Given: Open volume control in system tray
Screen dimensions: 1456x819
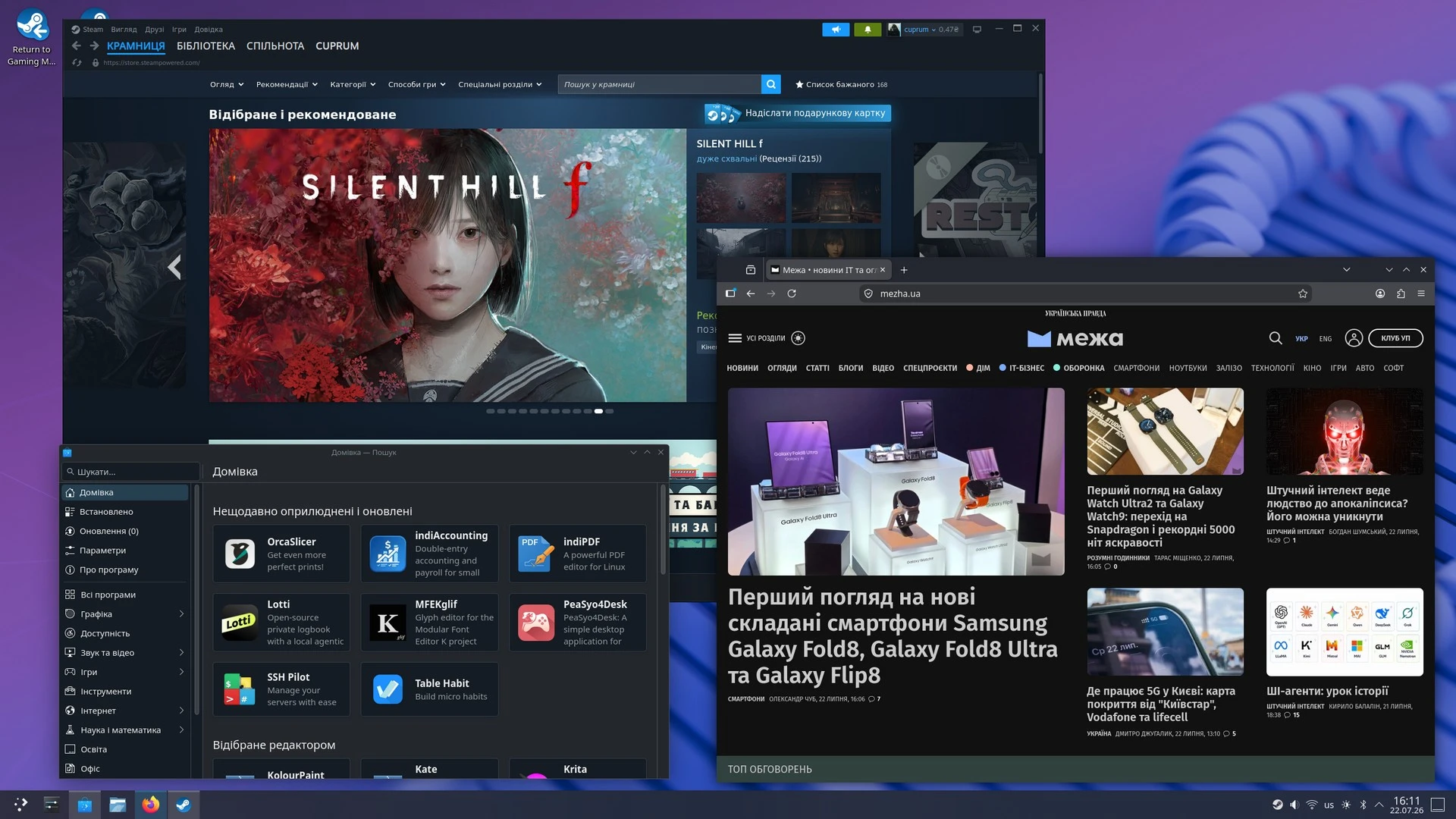Looking at the screenshot, I should tap(1294, 805).
